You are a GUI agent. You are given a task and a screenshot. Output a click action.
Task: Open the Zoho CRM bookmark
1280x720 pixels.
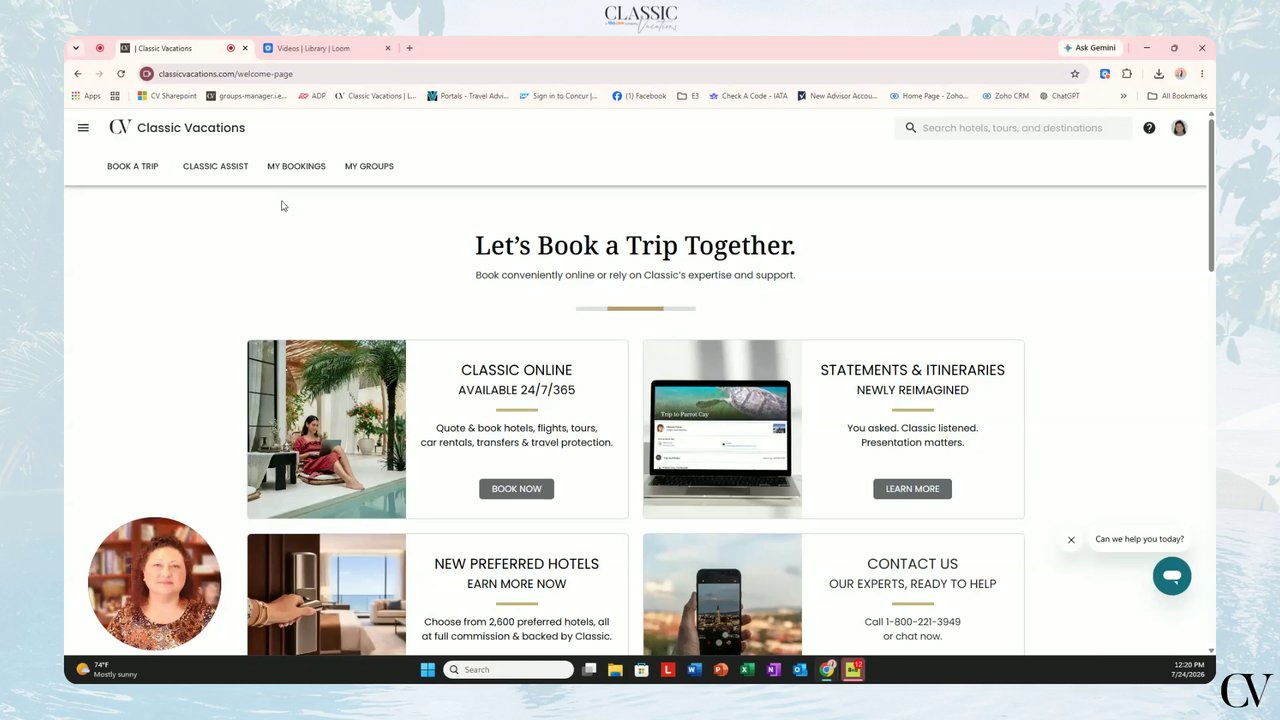click(x=1005, y=96)
